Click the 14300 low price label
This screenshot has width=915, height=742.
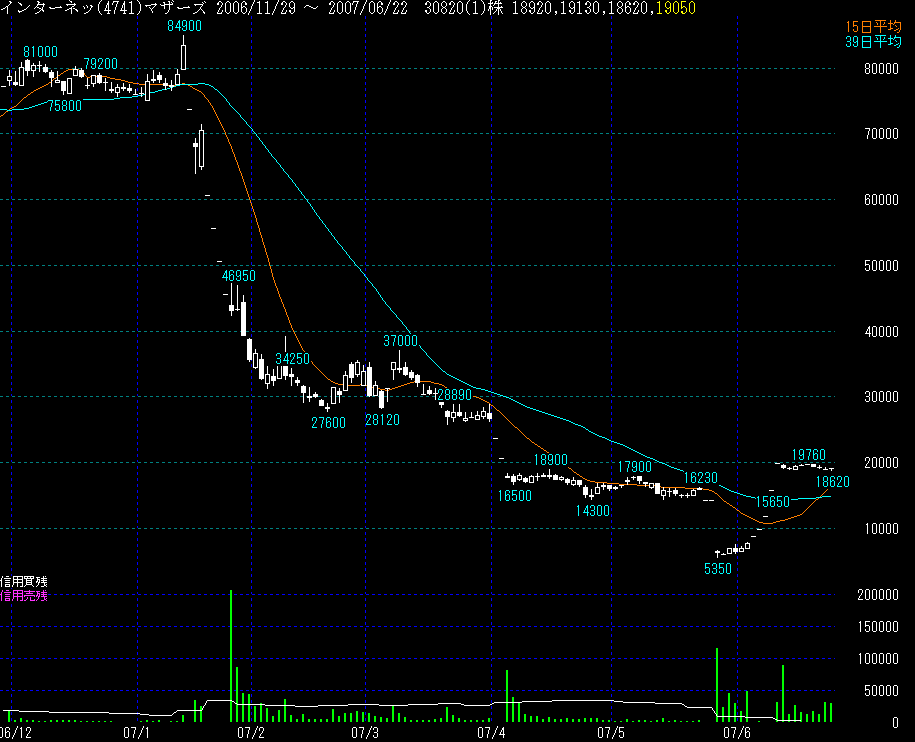[x=592, y=511]
